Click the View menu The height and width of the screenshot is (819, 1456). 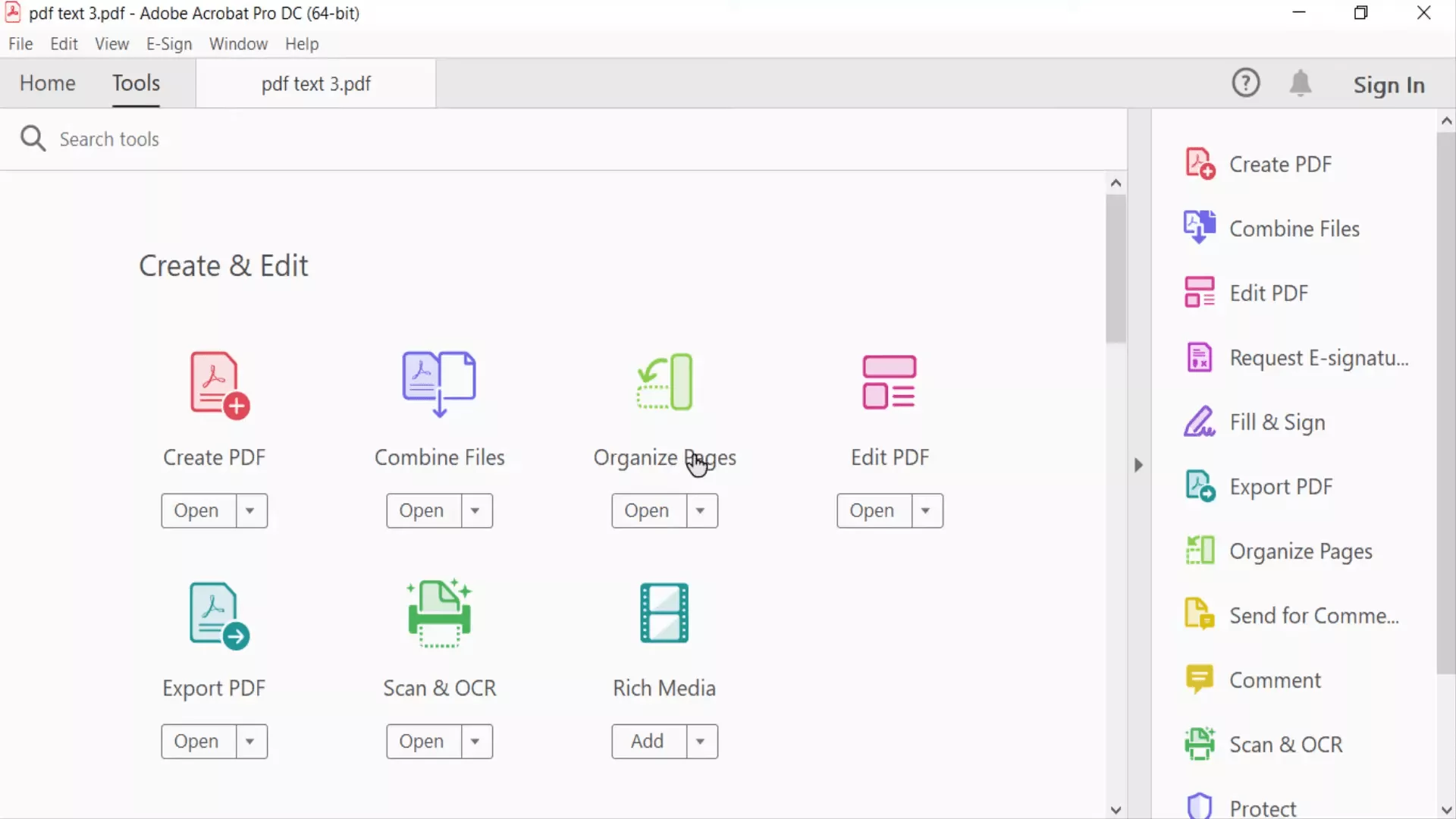(x=111, y=43)
